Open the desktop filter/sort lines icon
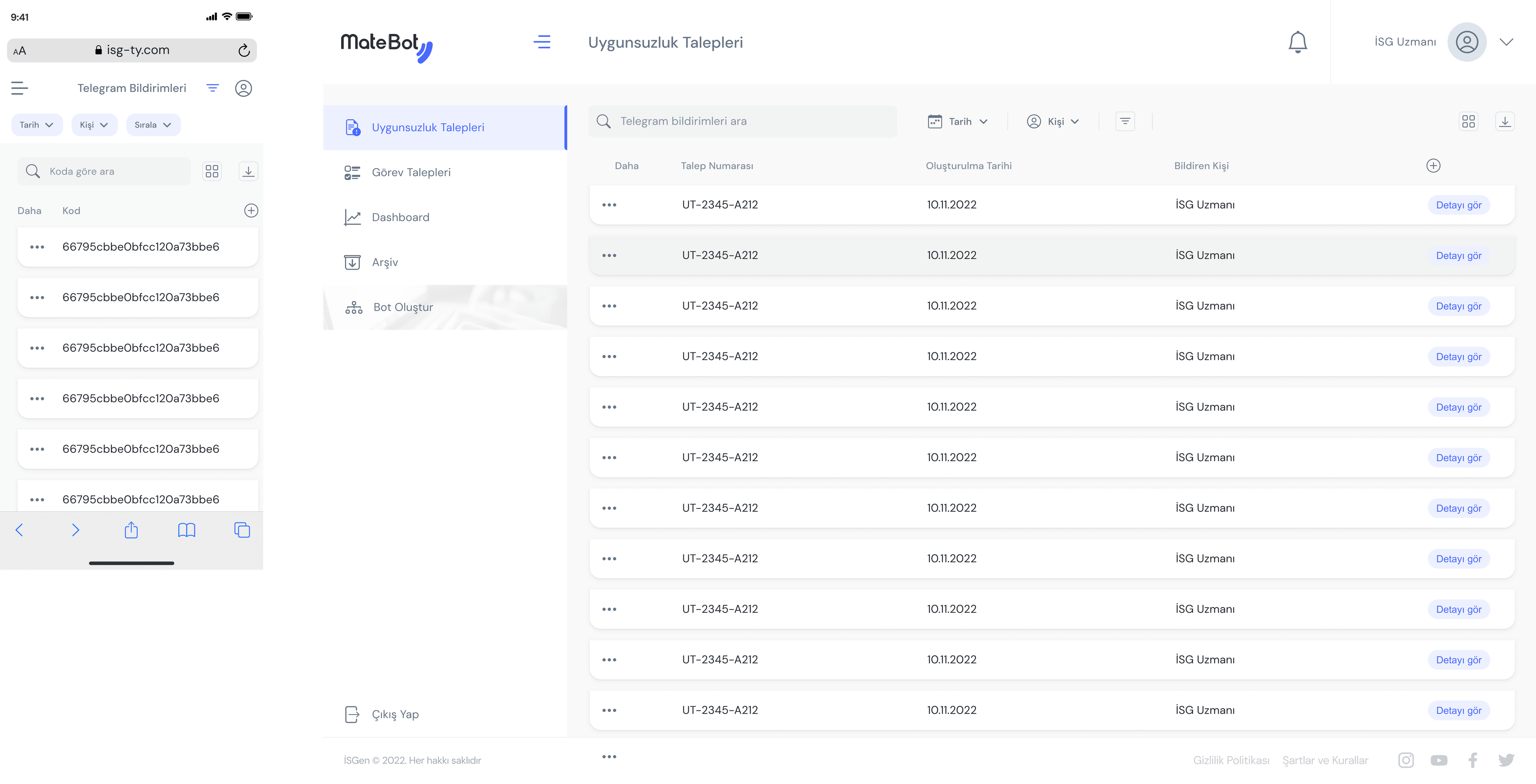The height and width of the screenshot is (784, 1536). point(1124,121)
